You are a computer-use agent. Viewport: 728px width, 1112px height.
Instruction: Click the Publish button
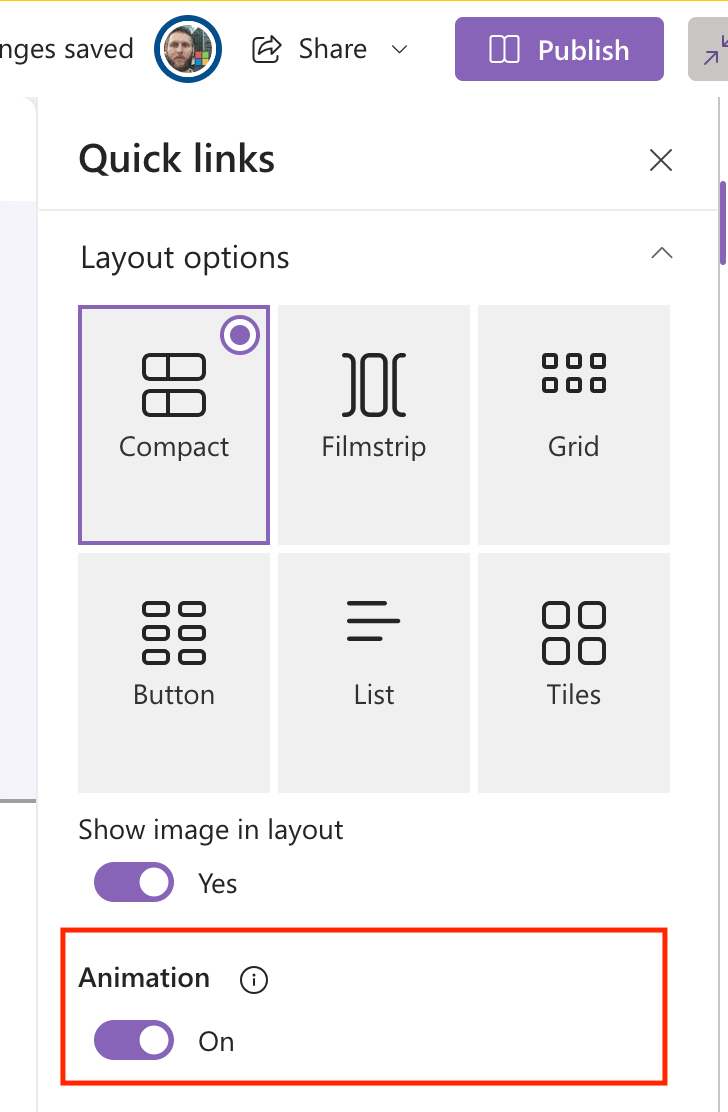(559, 49)
